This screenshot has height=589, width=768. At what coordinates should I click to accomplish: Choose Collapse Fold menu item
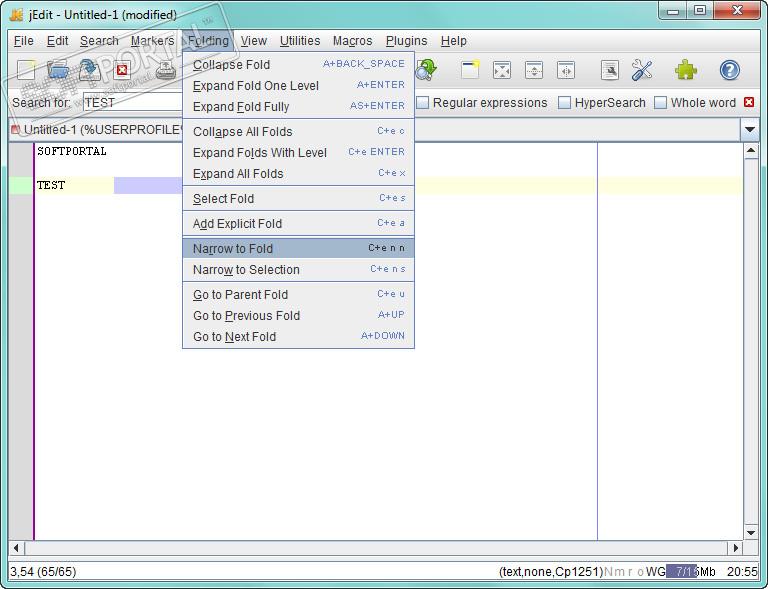(x=298, y=65)
